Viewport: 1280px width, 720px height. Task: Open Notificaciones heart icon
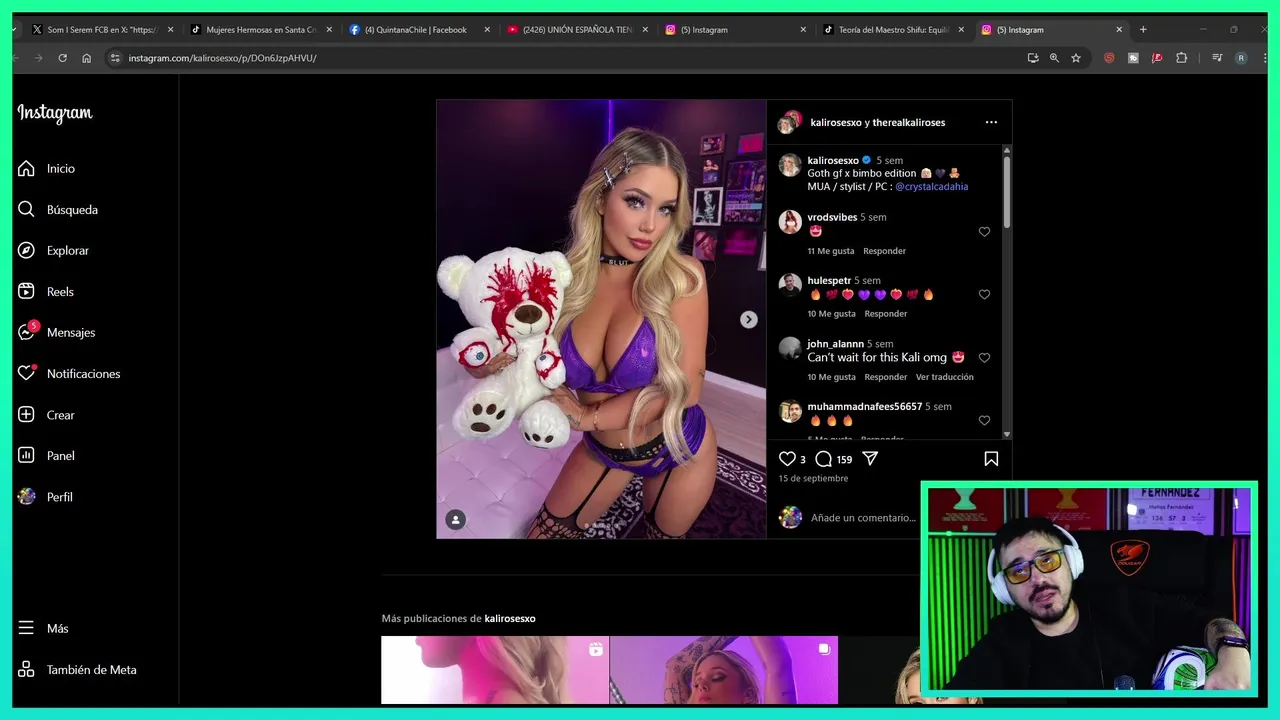click(26, 373)
